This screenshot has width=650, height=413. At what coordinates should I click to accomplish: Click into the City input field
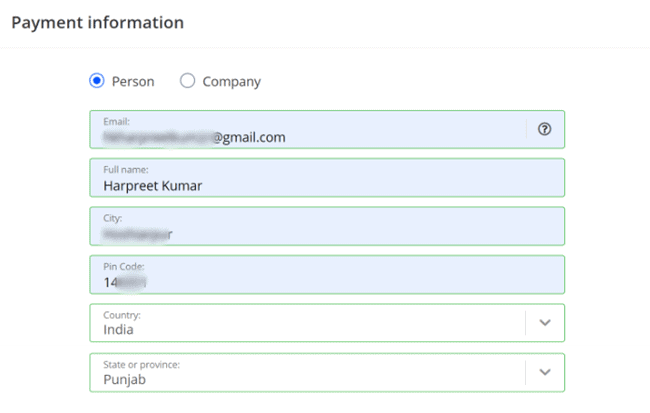(x=327, y=226)
